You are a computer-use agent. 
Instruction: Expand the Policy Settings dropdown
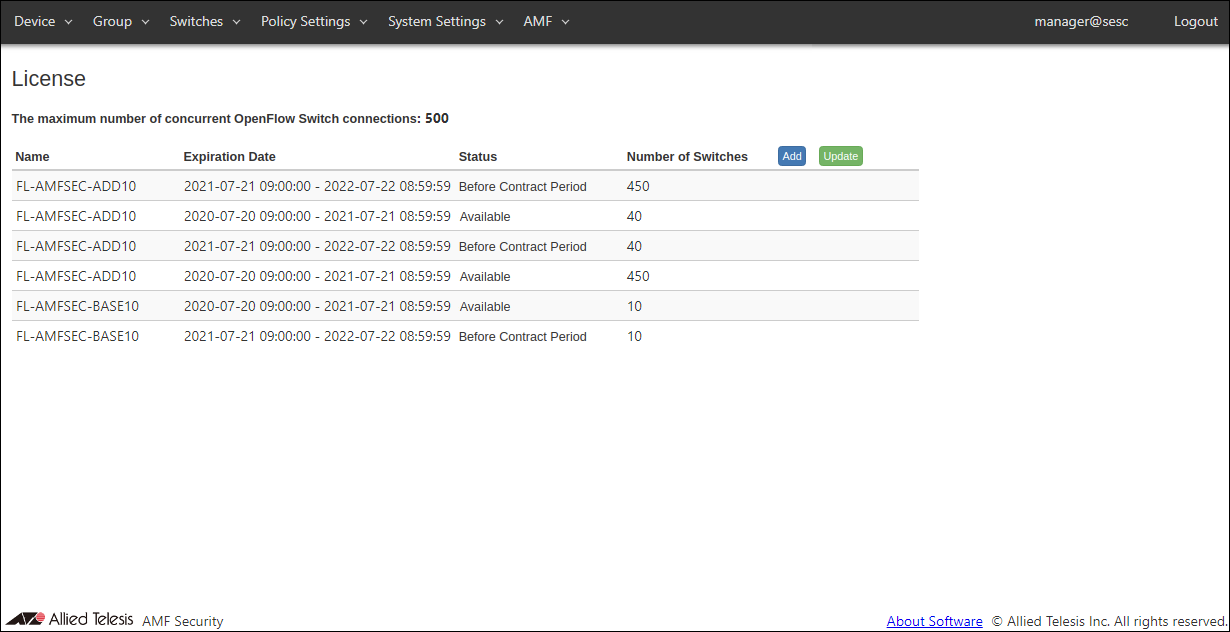tap(314, 21)
